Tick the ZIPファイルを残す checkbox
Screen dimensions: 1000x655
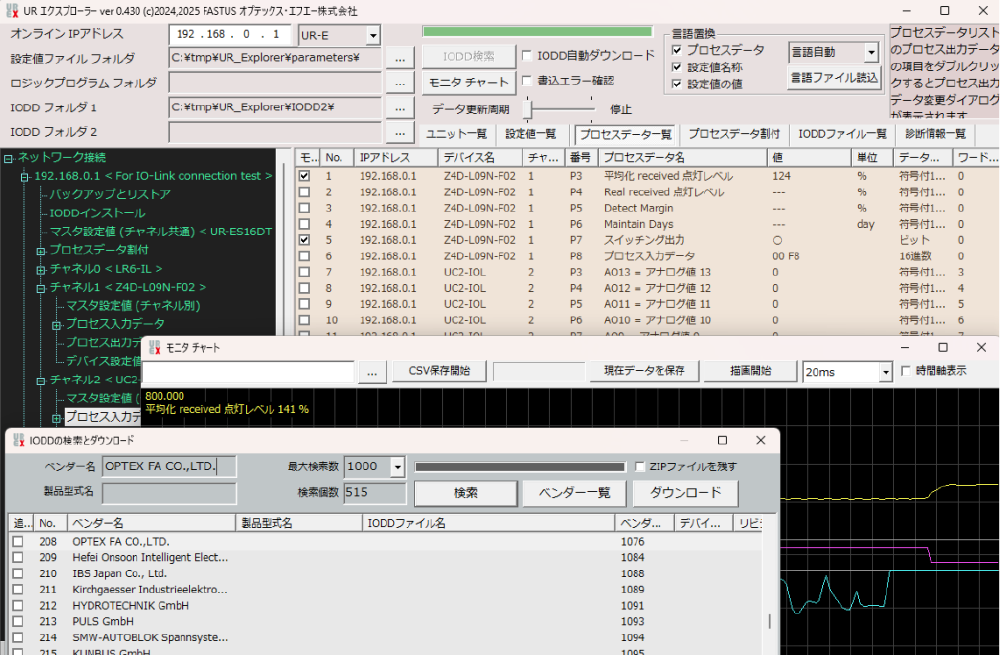click(x=641, y=467)
